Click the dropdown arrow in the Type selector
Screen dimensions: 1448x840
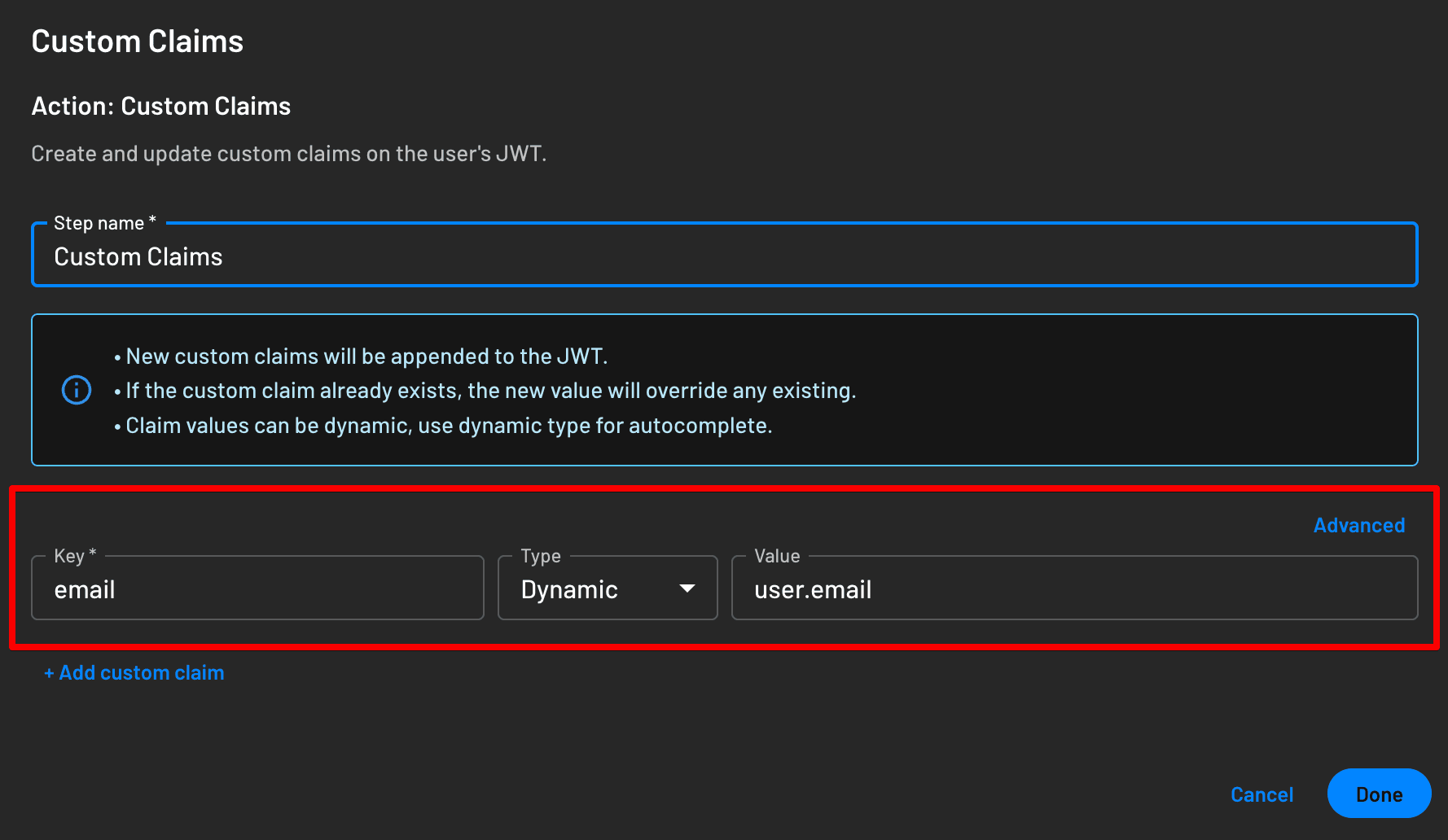coord(687,588)
